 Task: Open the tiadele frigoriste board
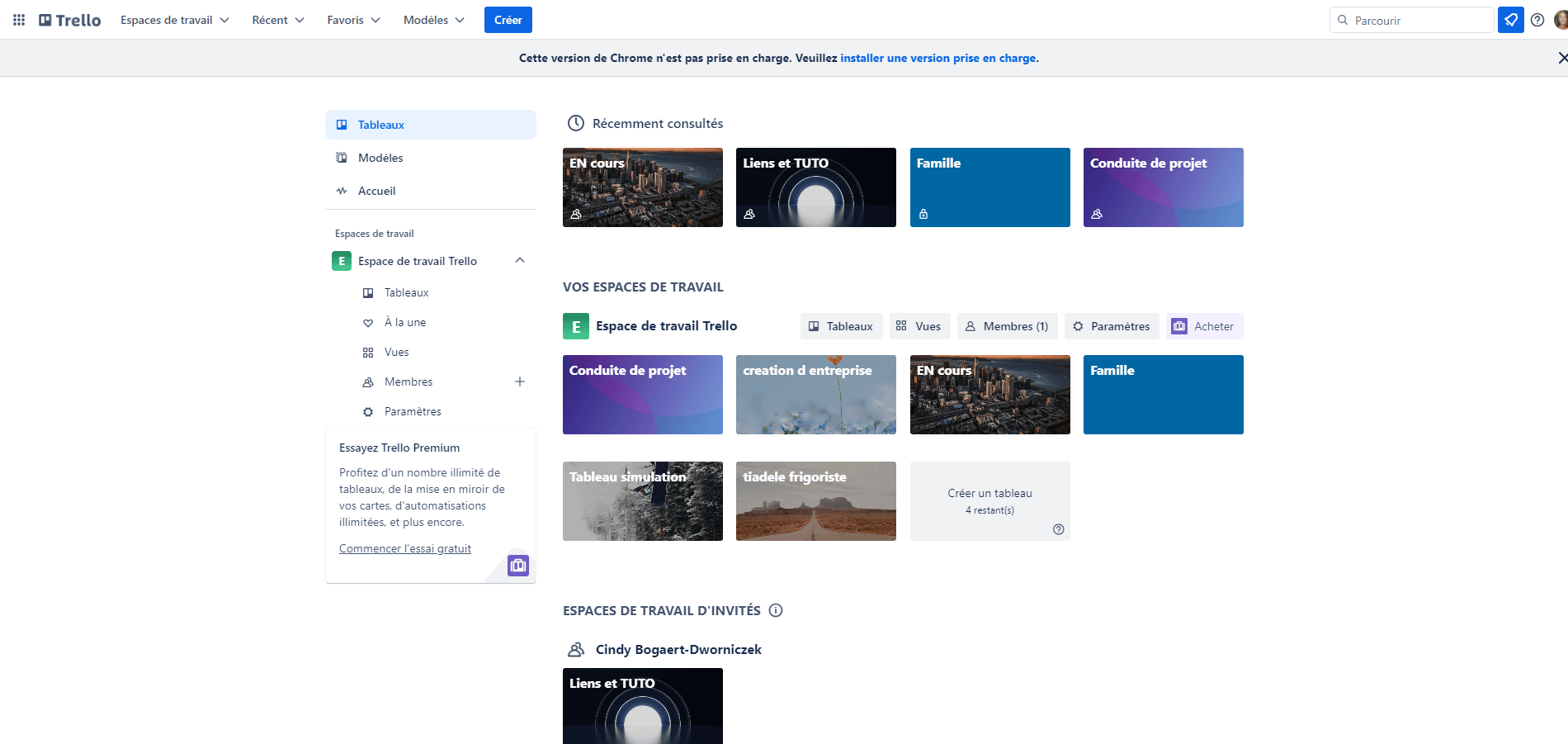(x=816, y=501)
